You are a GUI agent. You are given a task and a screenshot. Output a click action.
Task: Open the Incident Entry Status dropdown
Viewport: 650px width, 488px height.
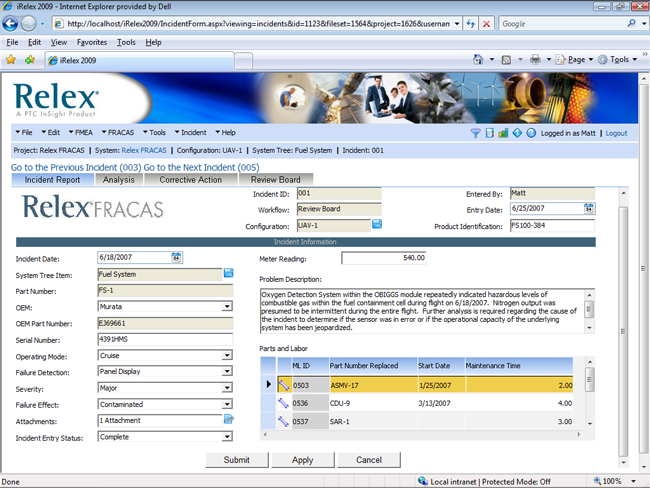point(226,437)
